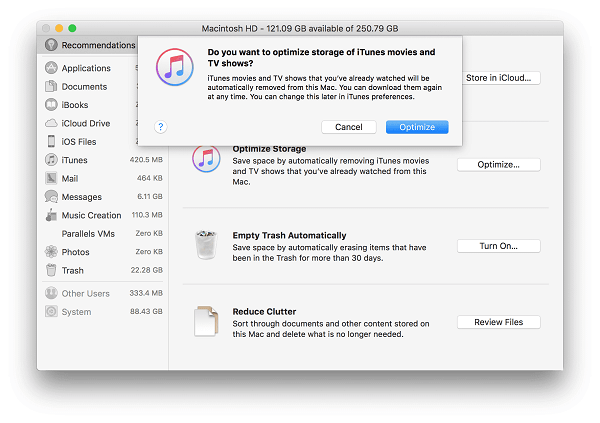Click the Other Users entry
The height and width of the screenshot is (423, 600).
point(85,293)
